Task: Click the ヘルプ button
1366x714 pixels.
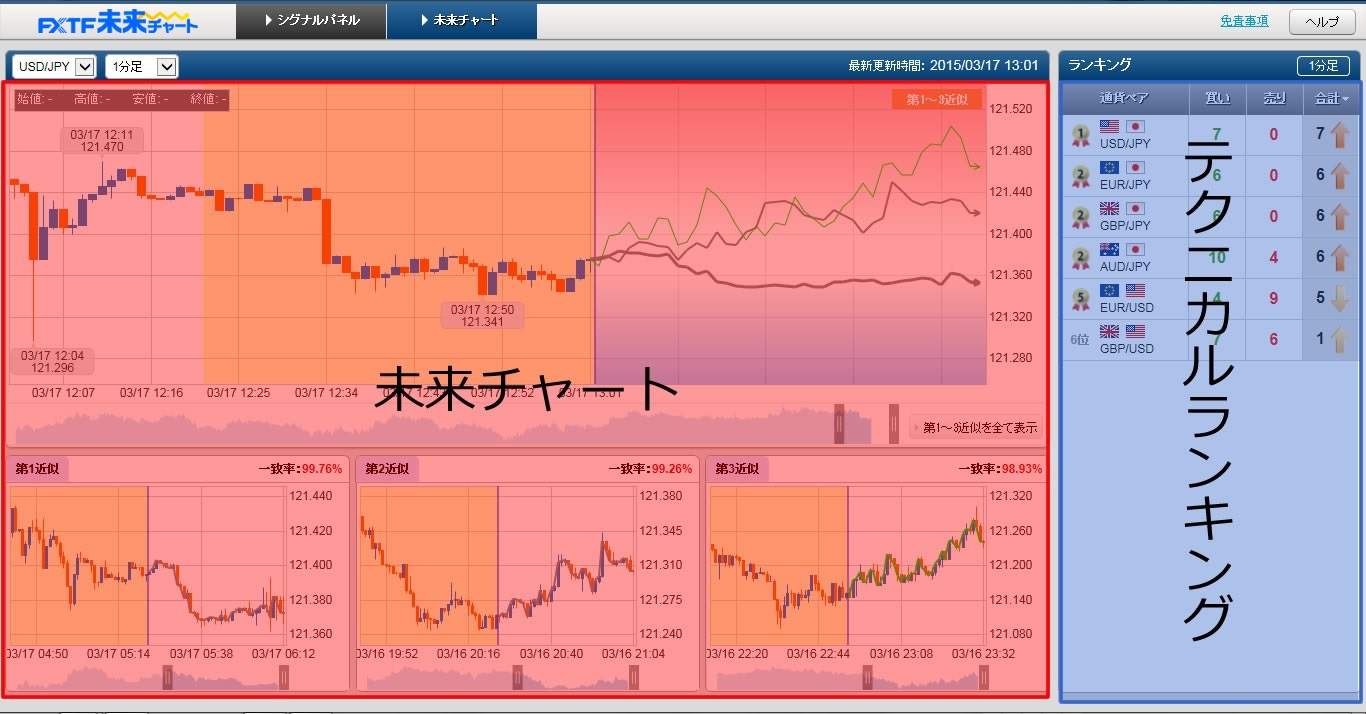Action: (x=1321, y=21)
